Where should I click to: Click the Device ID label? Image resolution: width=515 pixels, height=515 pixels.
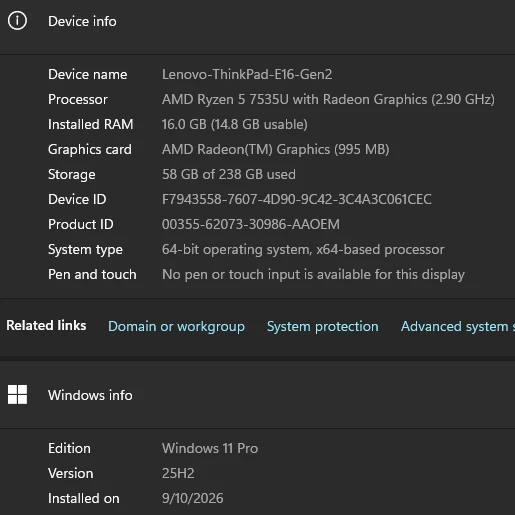tap(77, 199)
